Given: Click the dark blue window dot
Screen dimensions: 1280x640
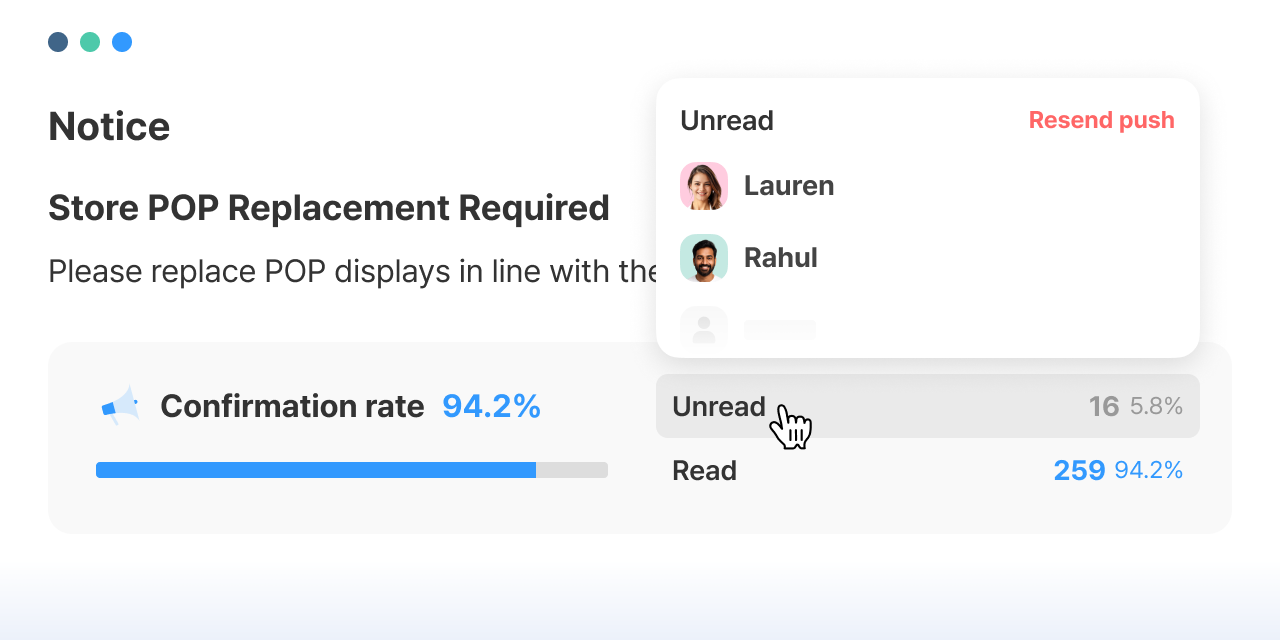Looking at the screenshot, I should (x=58, y=42).
